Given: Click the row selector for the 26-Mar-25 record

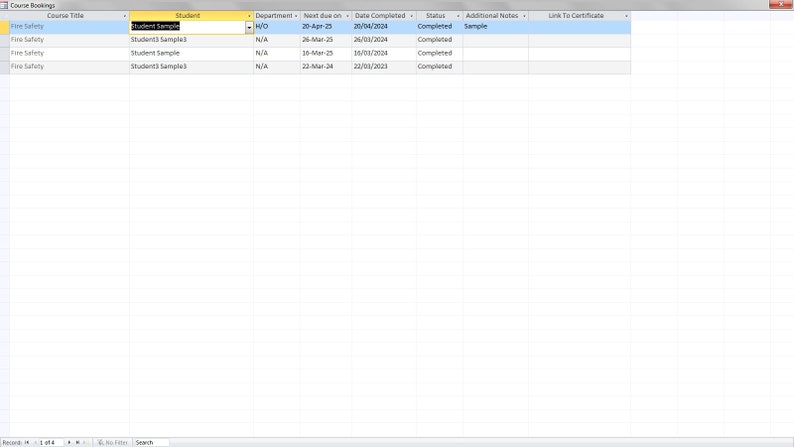Looking at the screenshot, I should coord(5,40).
